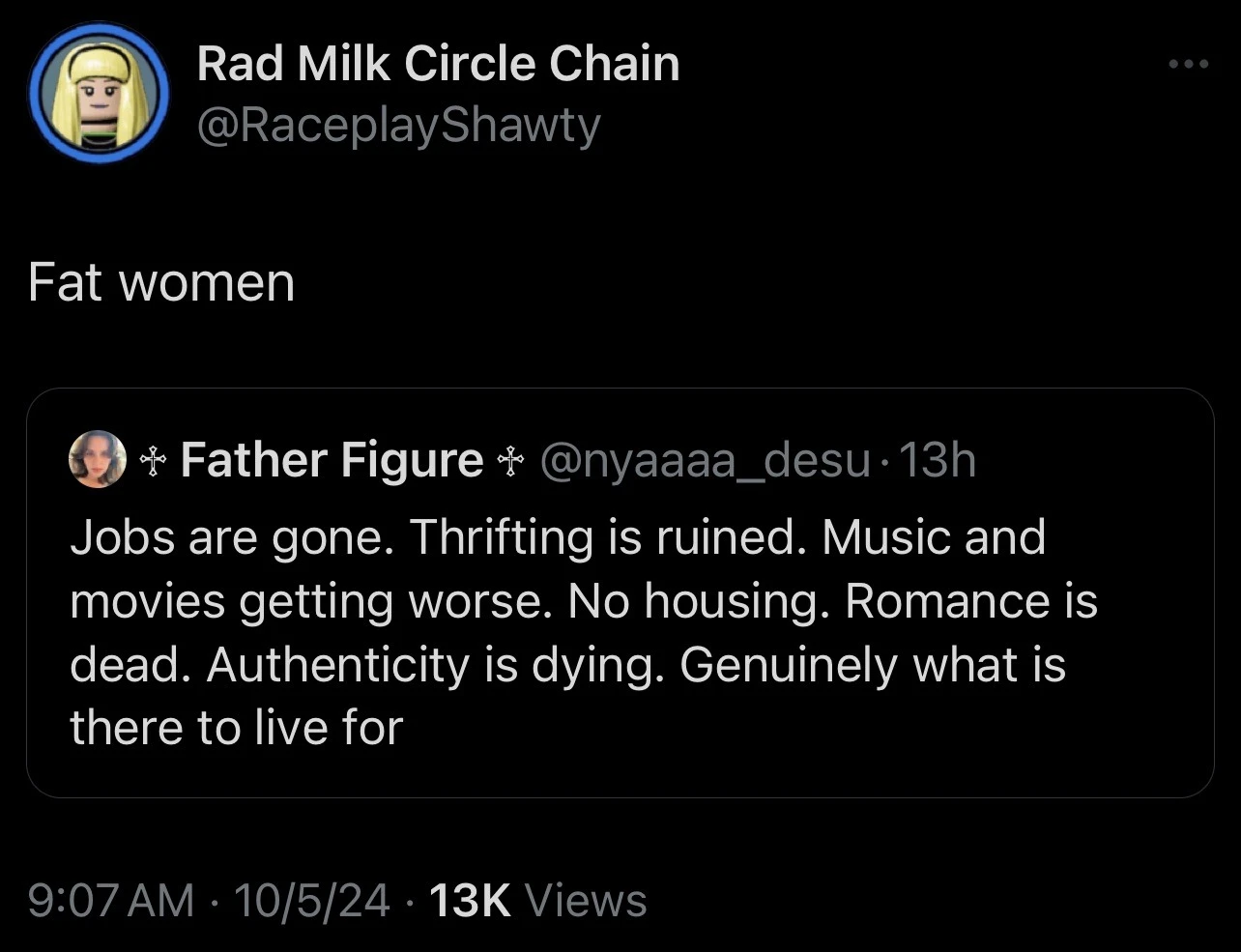Click the "there to live for" line
This screenshot has width=1241, height=952.
[x=236, y=728]
